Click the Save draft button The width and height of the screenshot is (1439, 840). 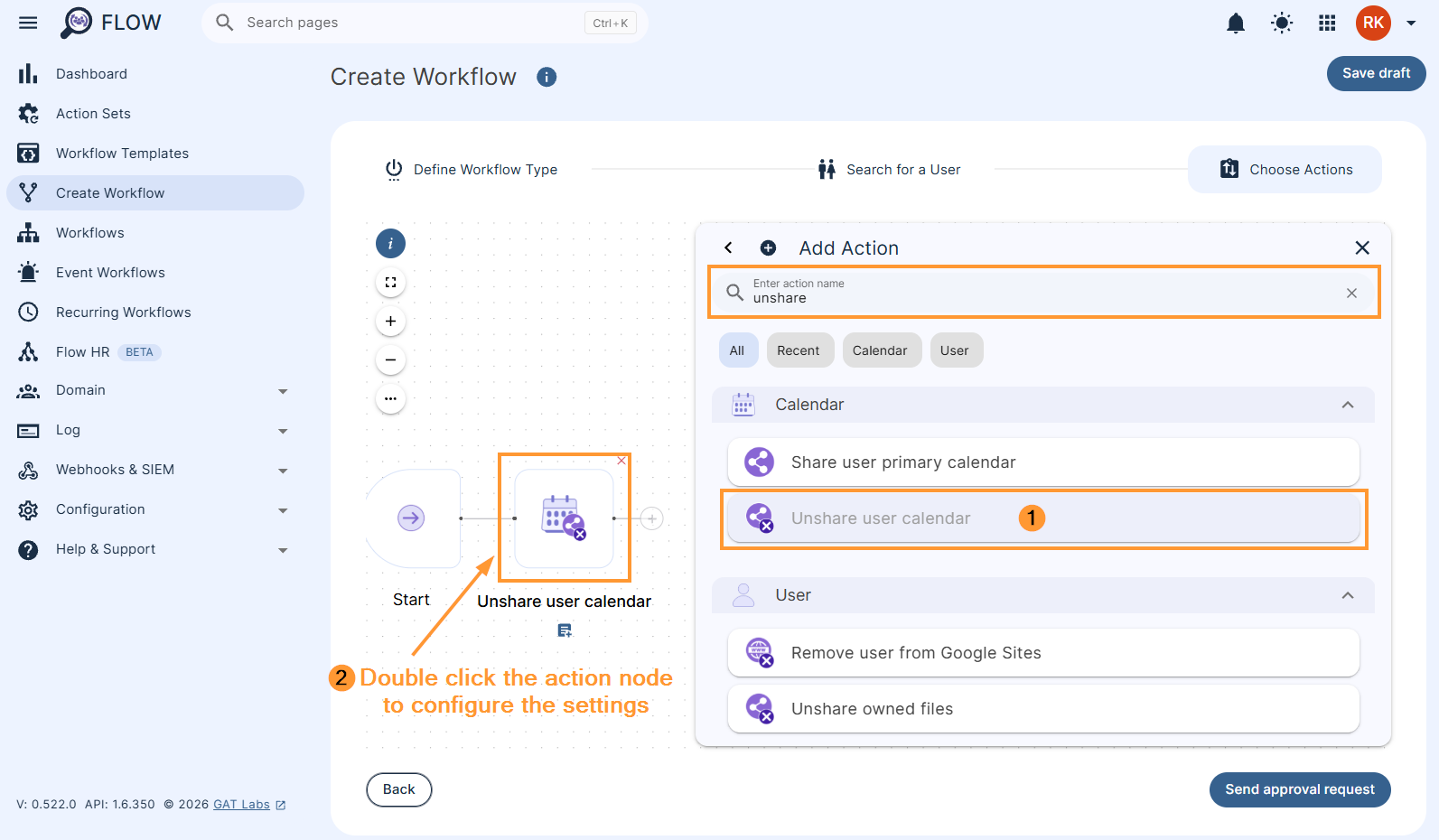tap(1376, 73)
